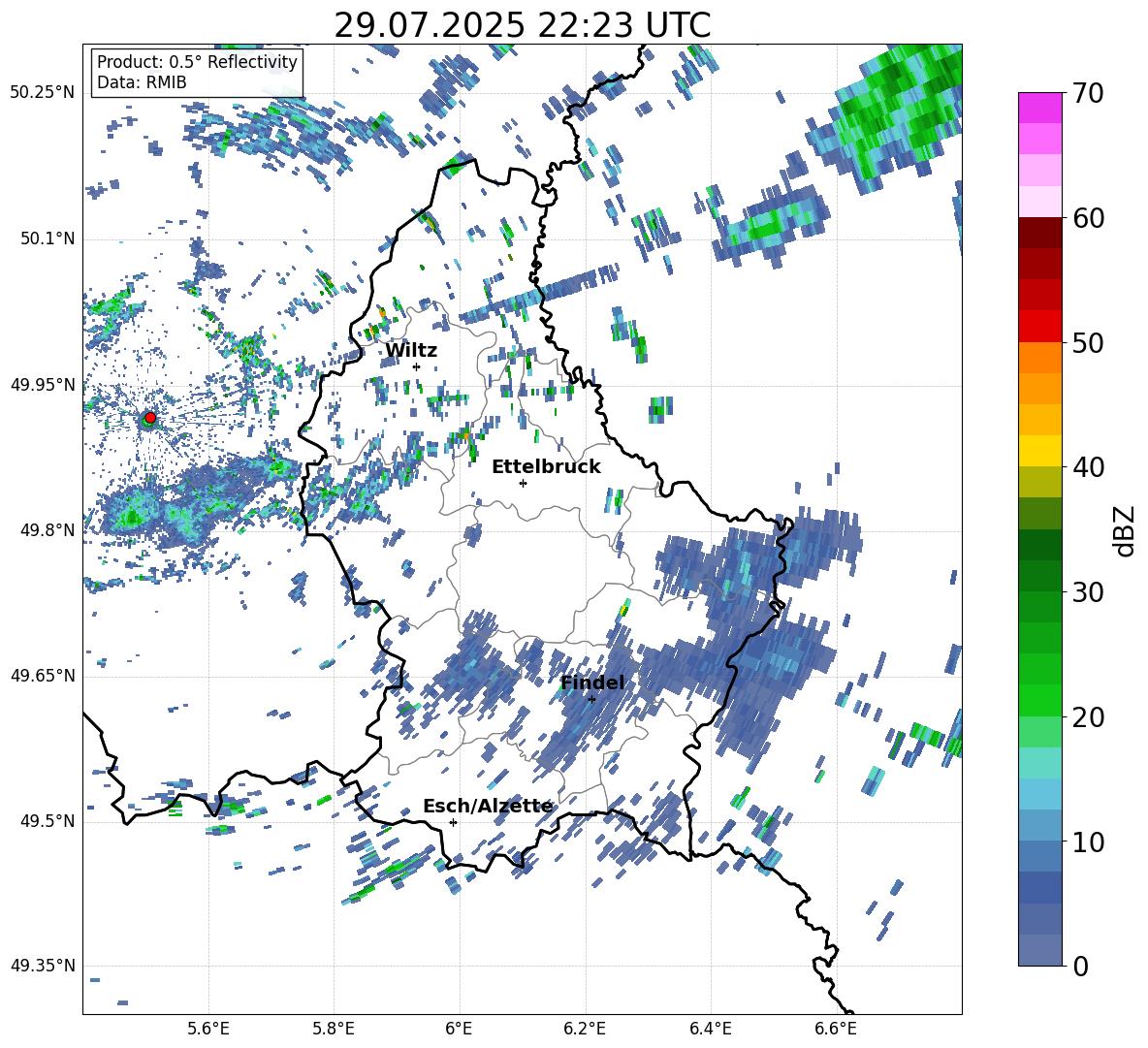Image resolution: width=1148 pixels, height=1048 pixels.
Task: Click the 5.8°E longitude label
Action: point(334,1029)
